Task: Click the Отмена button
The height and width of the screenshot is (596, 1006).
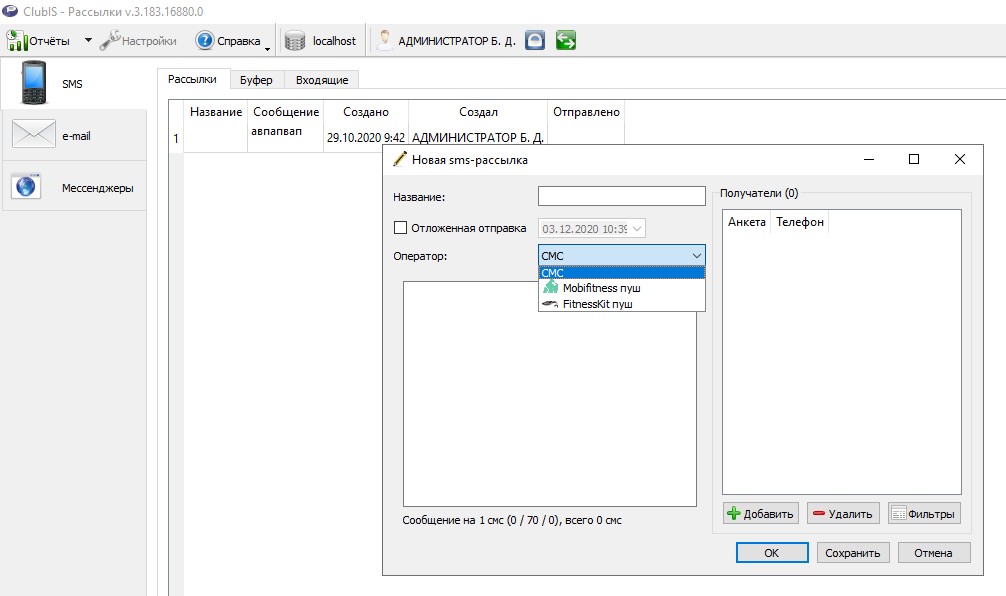Action: click(x=934, y=552)
